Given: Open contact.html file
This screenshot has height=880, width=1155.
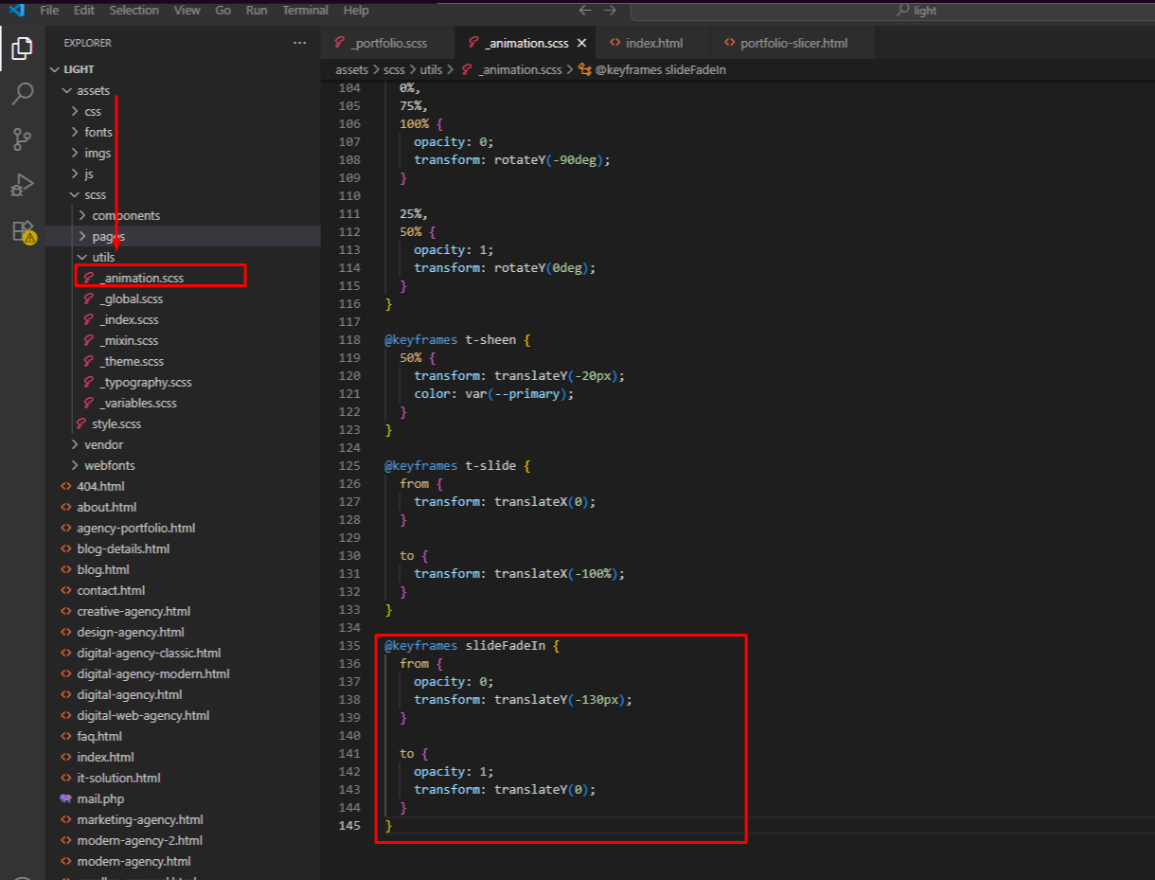Looking at the screenshot, I should 183,591.
